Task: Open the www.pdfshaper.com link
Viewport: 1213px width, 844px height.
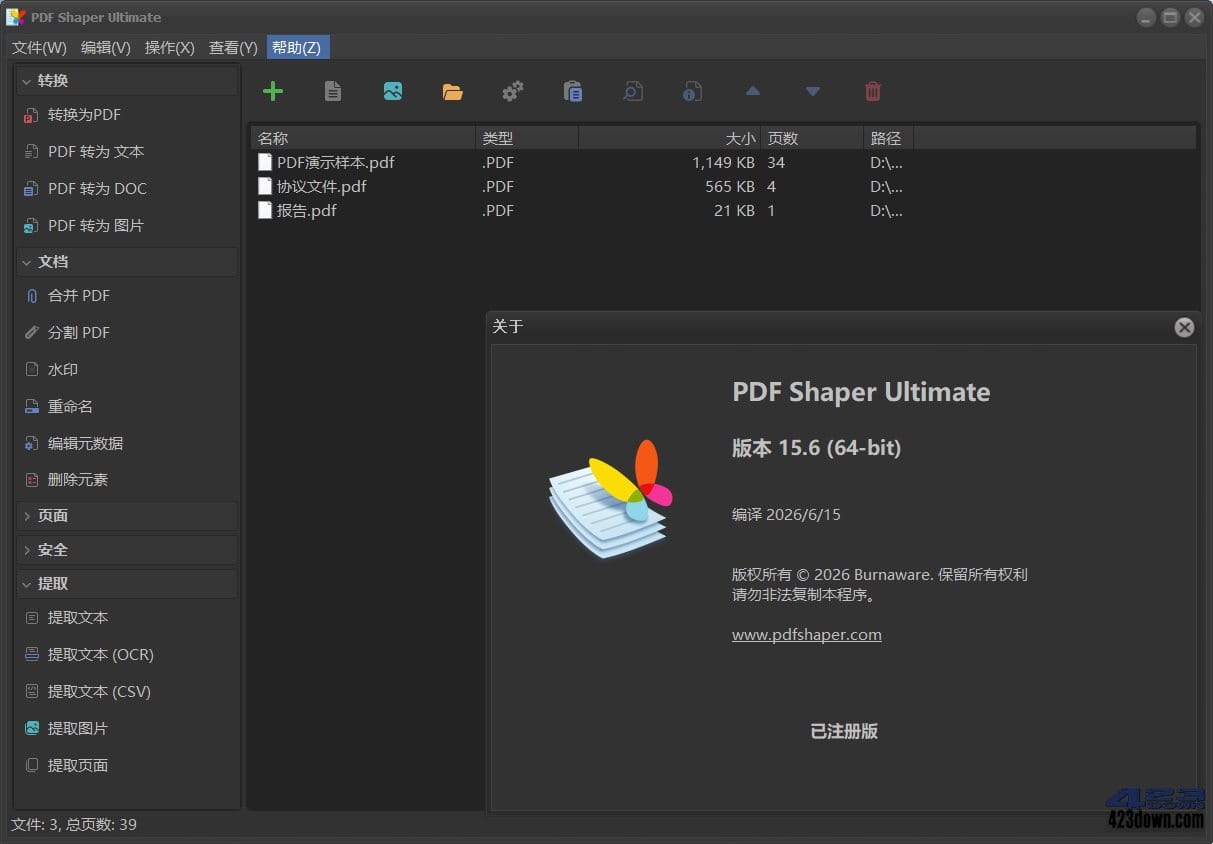Action: pos(807,634)
